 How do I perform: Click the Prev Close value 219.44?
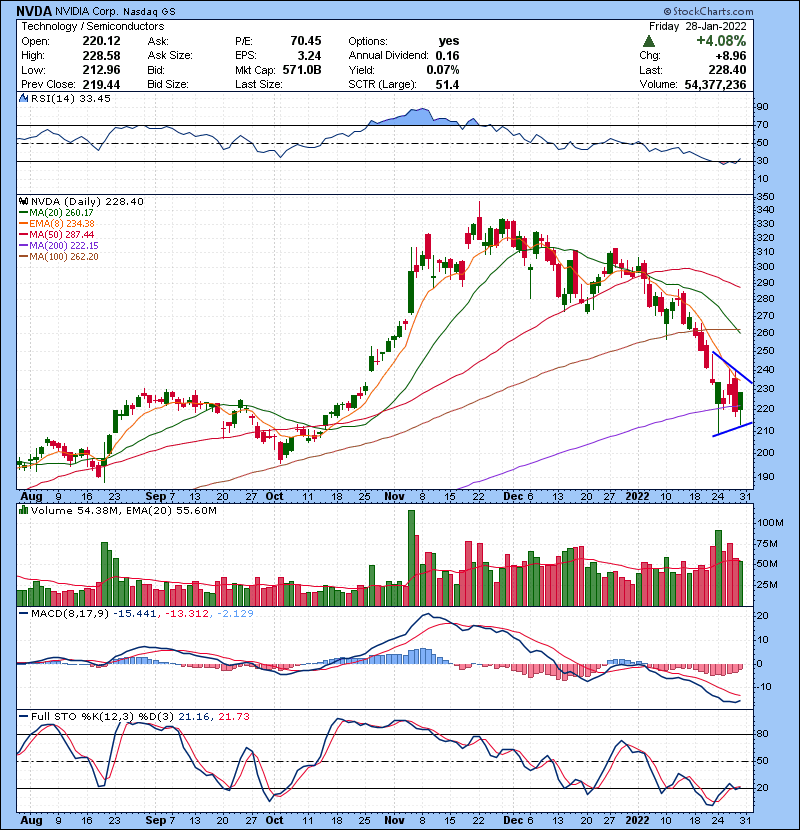pos(101,84)
